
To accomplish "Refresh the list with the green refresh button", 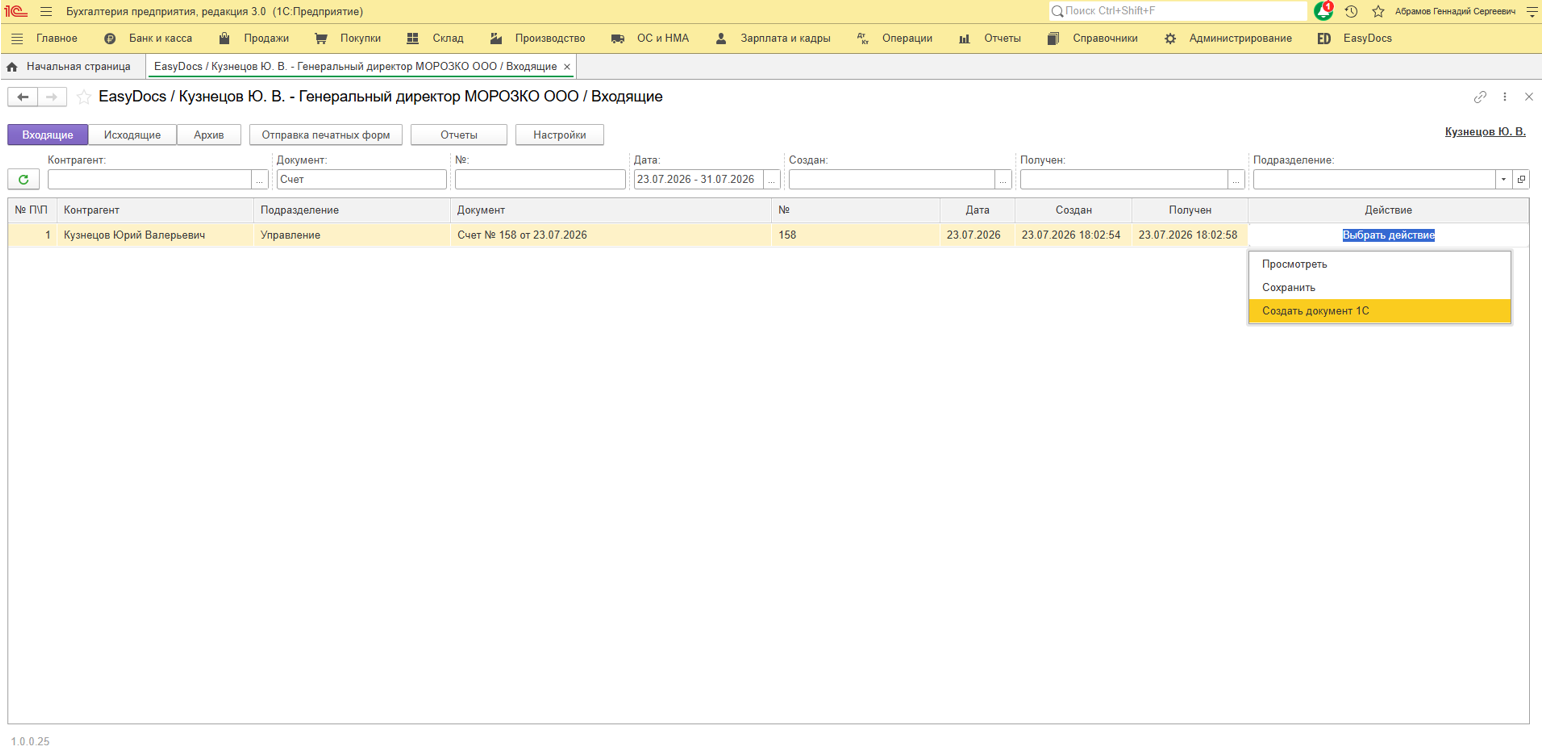I will pos(23,179).
